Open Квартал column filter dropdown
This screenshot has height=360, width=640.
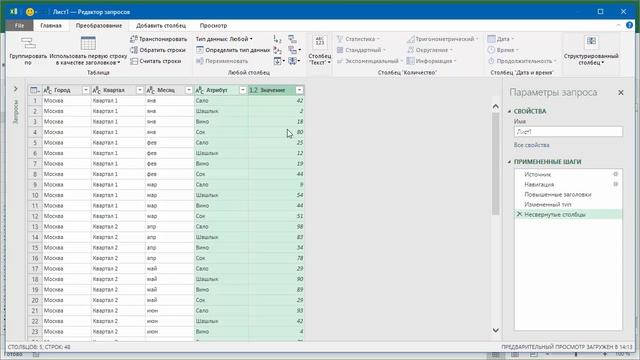tap(140, 90)
